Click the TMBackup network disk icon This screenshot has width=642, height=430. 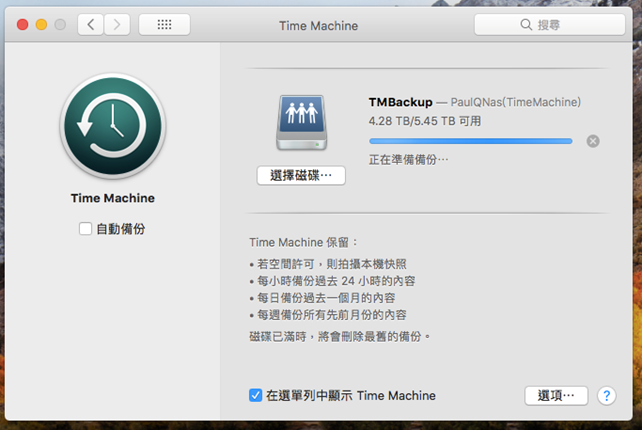pos(302,122)
